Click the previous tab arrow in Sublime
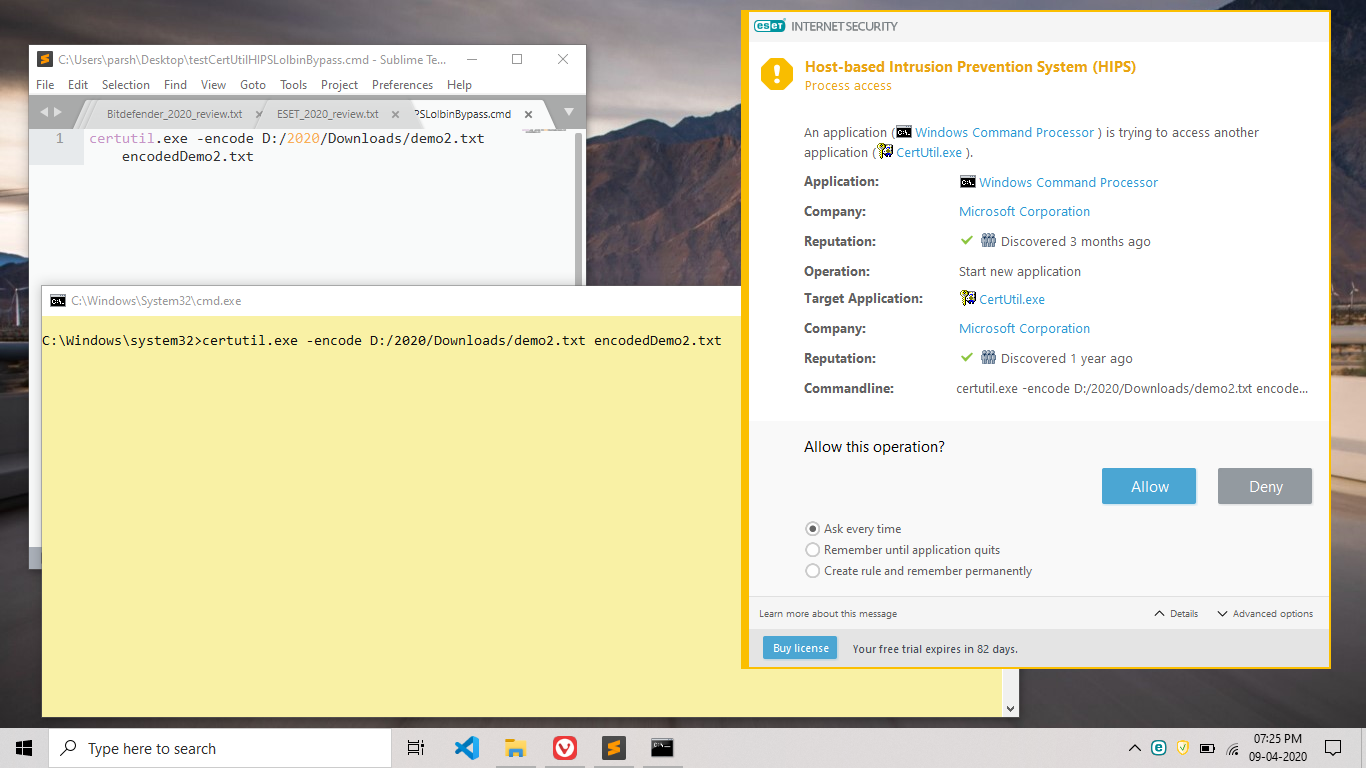Image resolution: width=1366 pixels, height=768 pixels. click(43, 112)
